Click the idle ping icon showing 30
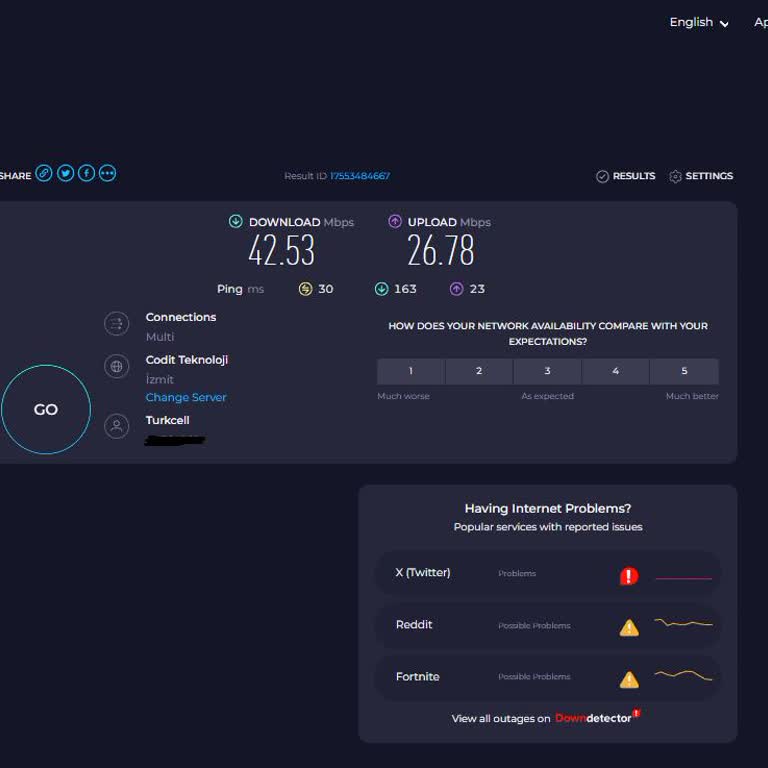Image resolution: width=768 pixels, height=768 pixels. (x=306, y=289)
